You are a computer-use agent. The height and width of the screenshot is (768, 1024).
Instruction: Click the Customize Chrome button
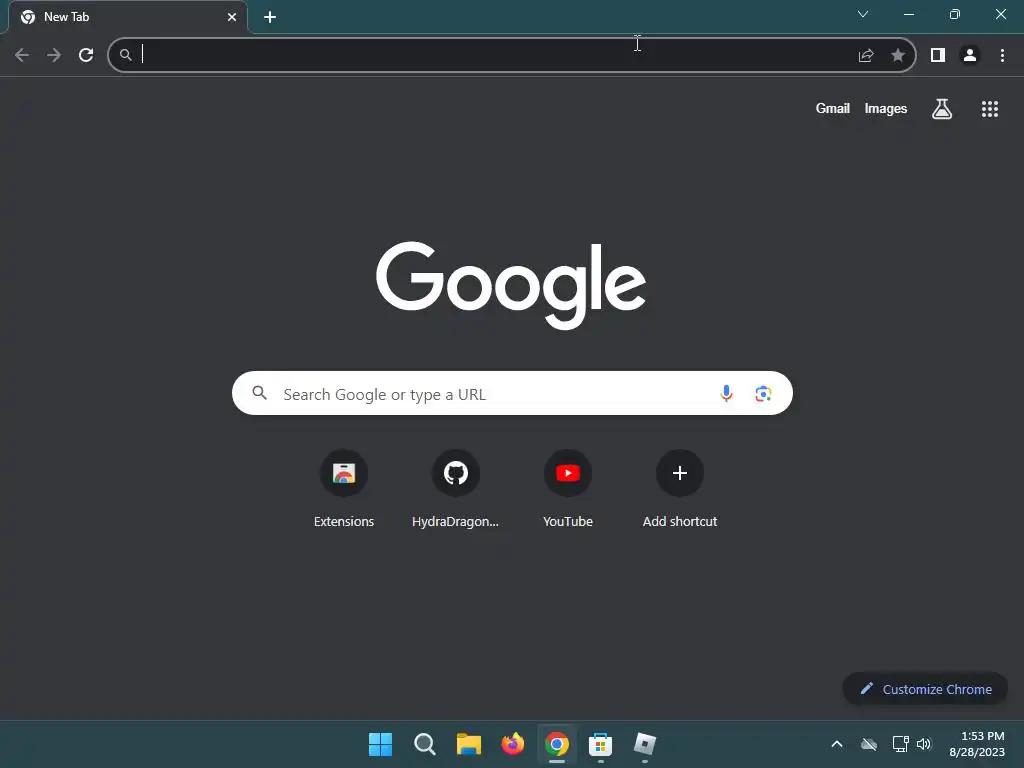point(925,689)
